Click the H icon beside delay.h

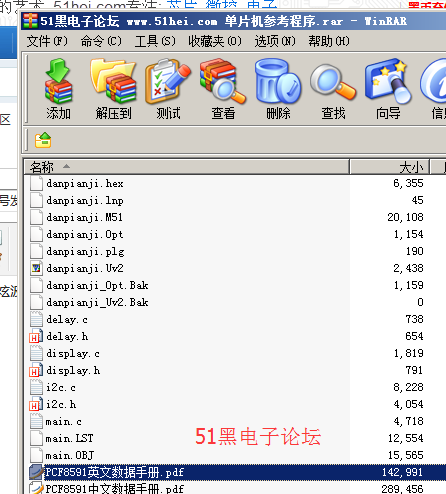36,337
